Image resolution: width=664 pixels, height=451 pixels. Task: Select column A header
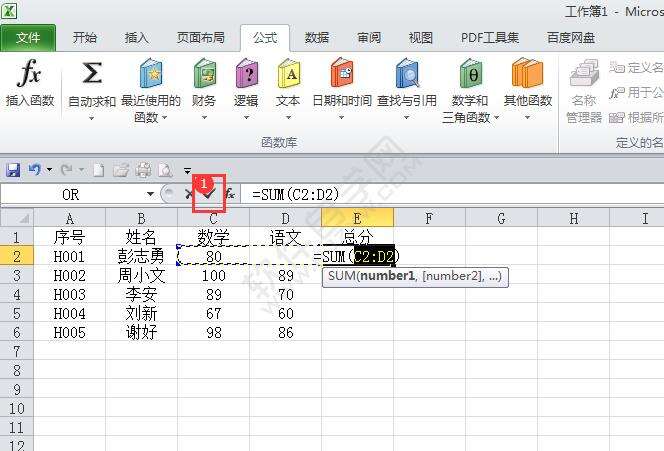(x=69, y=219)
